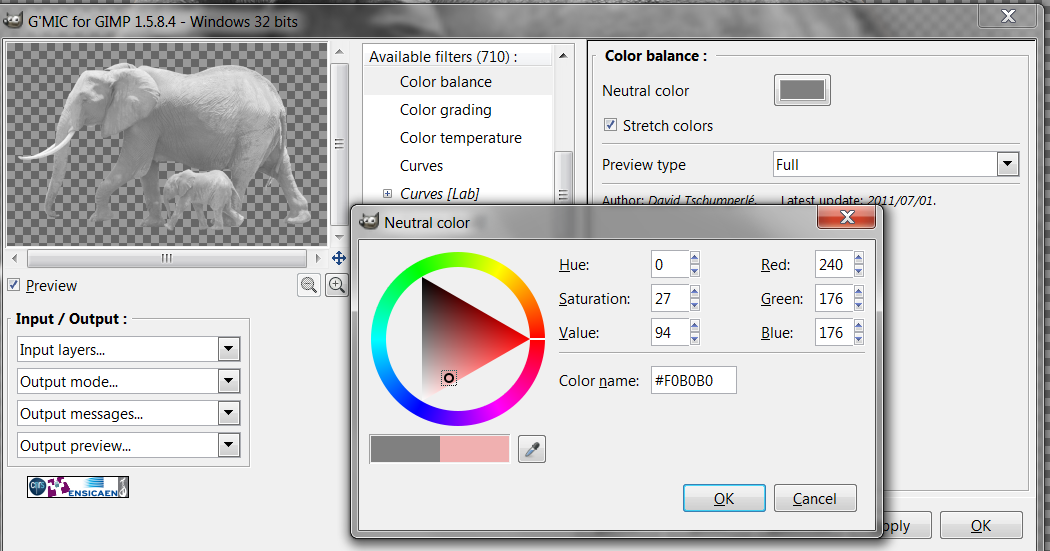Image resolution: width=1050 pixels, height=551 pixels.
Task: Click the preview horizontal scrollbar thumb
Action: (167, 258)
